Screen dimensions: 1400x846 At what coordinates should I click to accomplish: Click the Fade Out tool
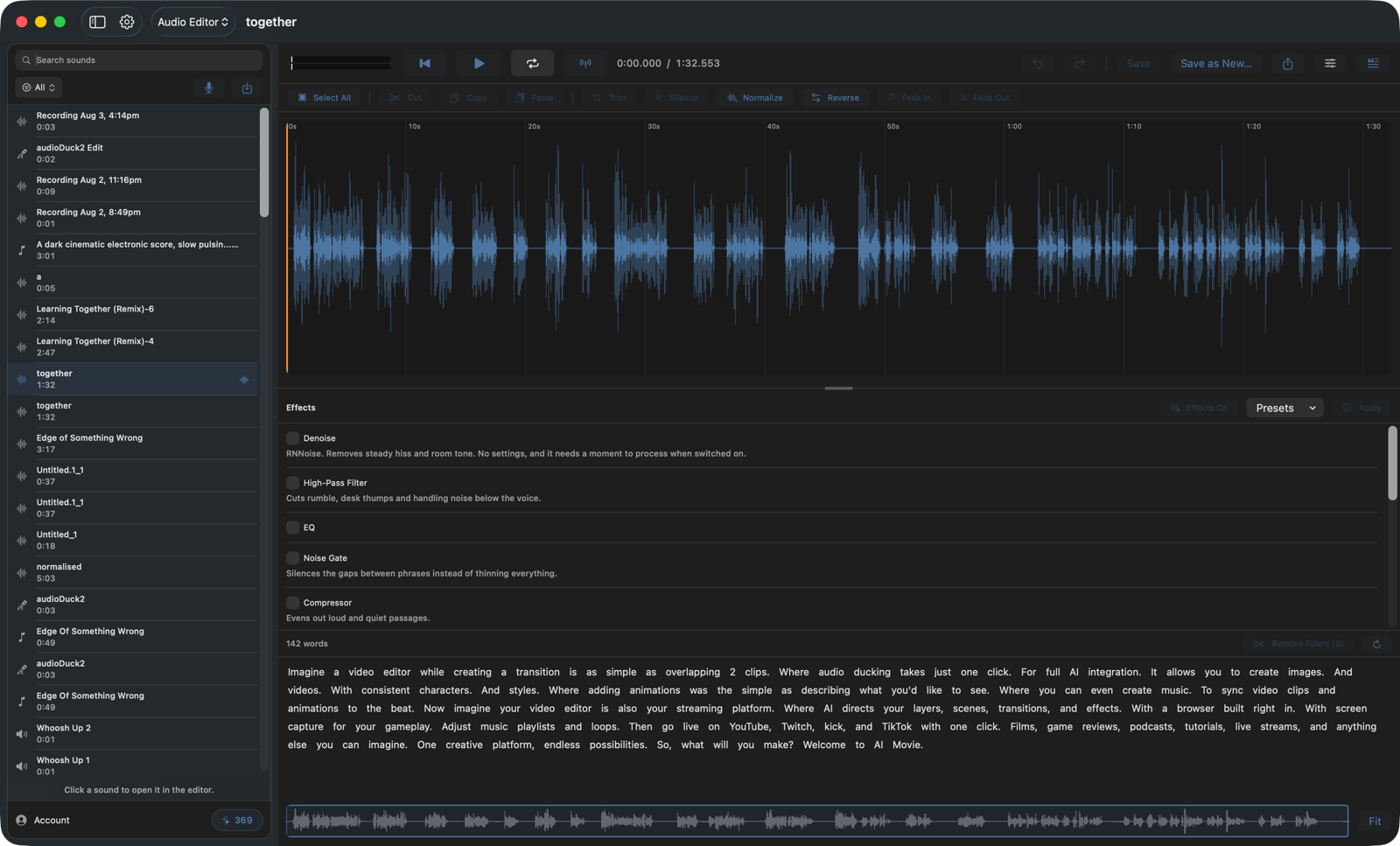point(983,98)
